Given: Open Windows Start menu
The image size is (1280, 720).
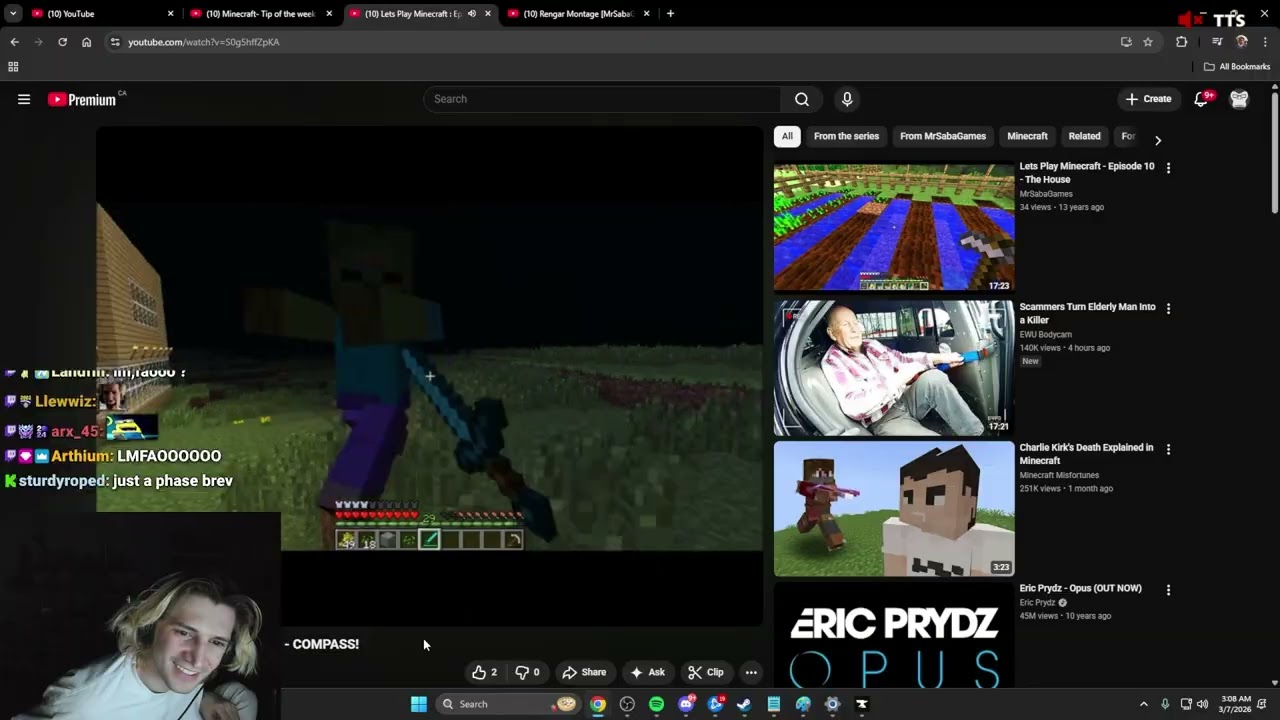Looking at the screenshot, I should pos(419,704).
